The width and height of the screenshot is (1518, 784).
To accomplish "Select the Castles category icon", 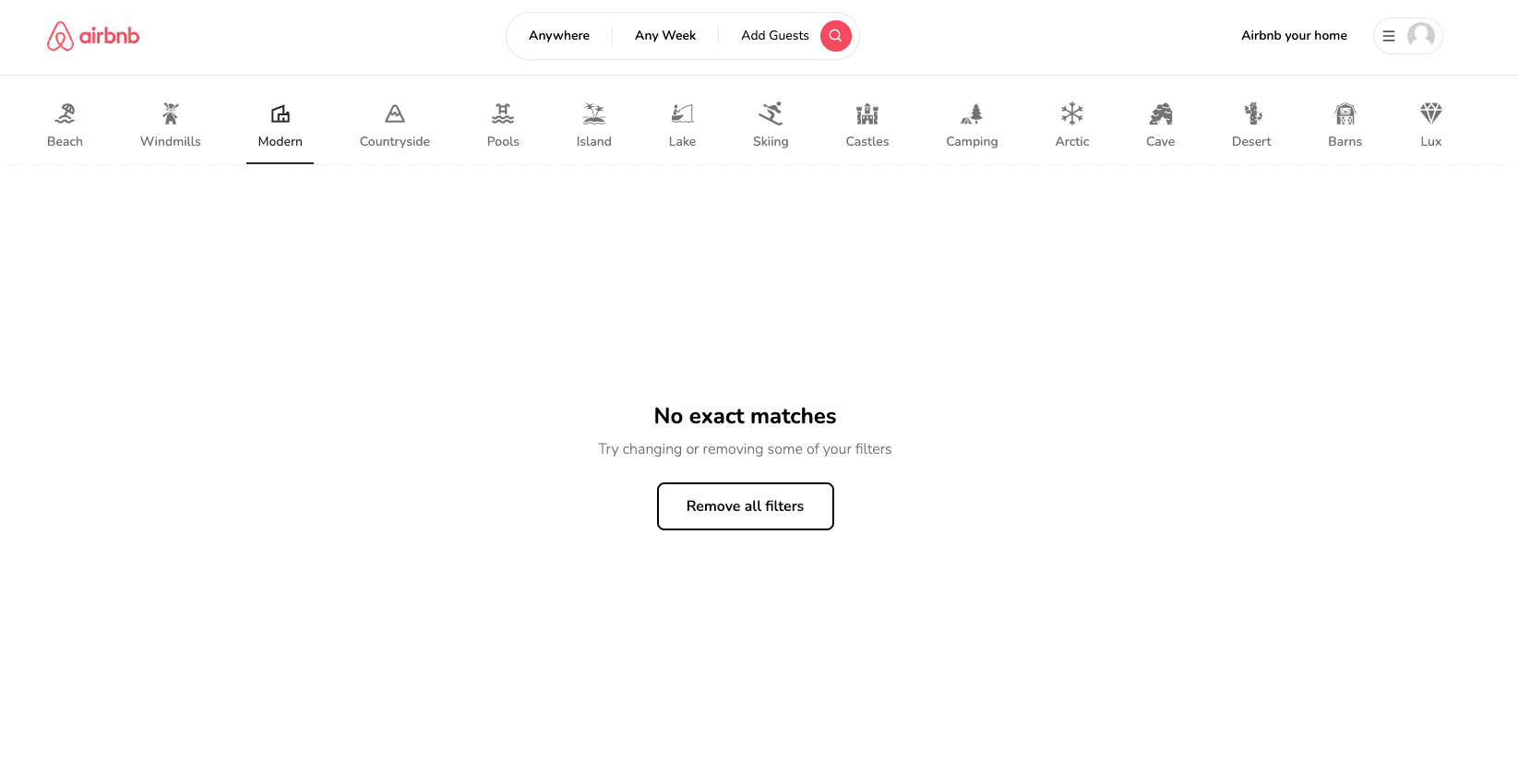I will pyautogui.click(x=867, y=113).
